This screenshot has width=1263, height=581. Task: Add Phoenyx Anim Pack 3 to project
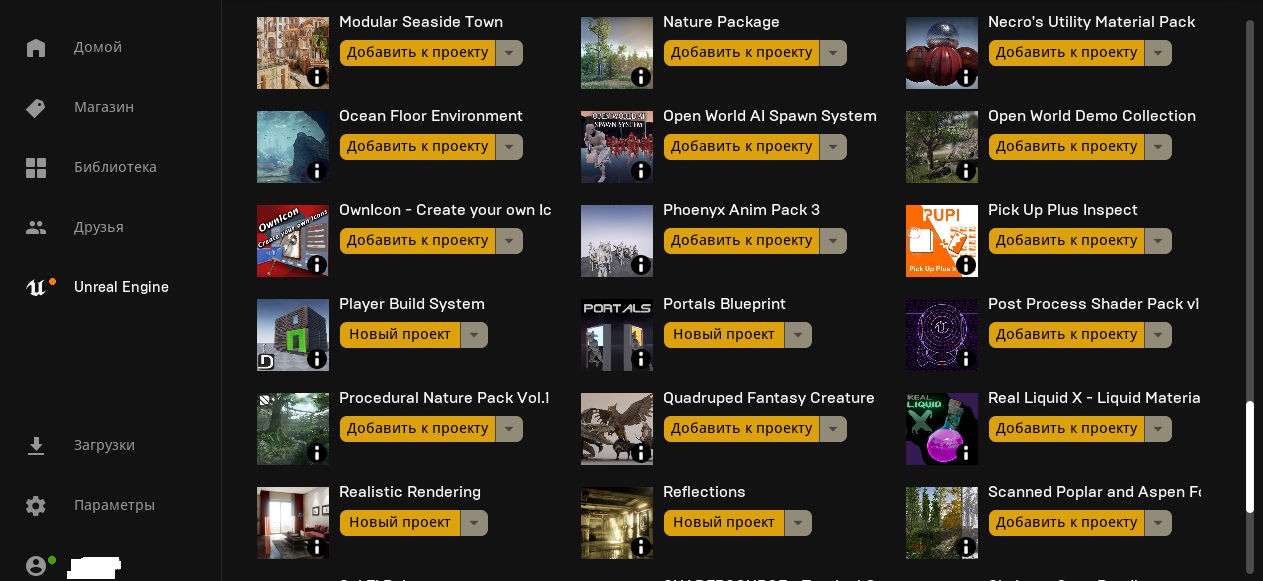741,240
